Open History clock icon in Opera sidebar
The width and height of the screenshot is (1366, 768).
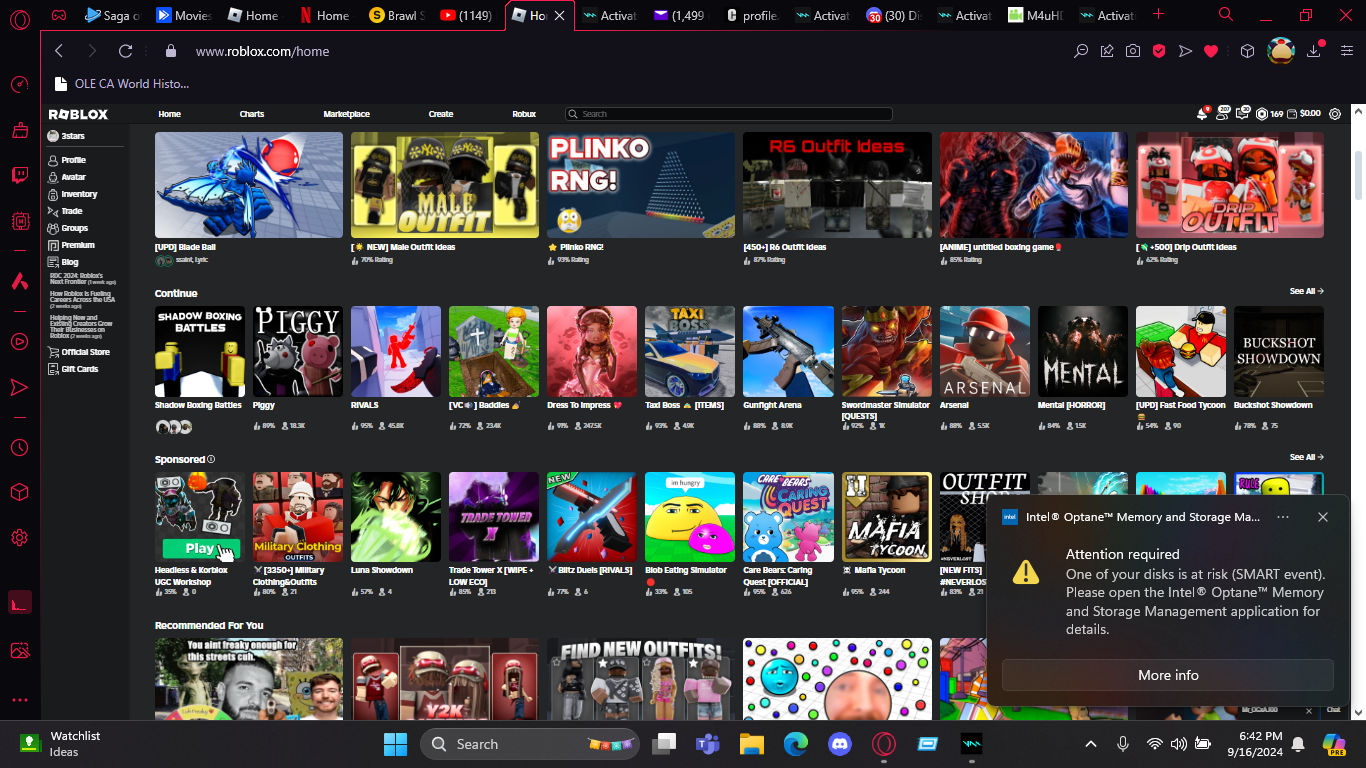(x=19, y=447)
